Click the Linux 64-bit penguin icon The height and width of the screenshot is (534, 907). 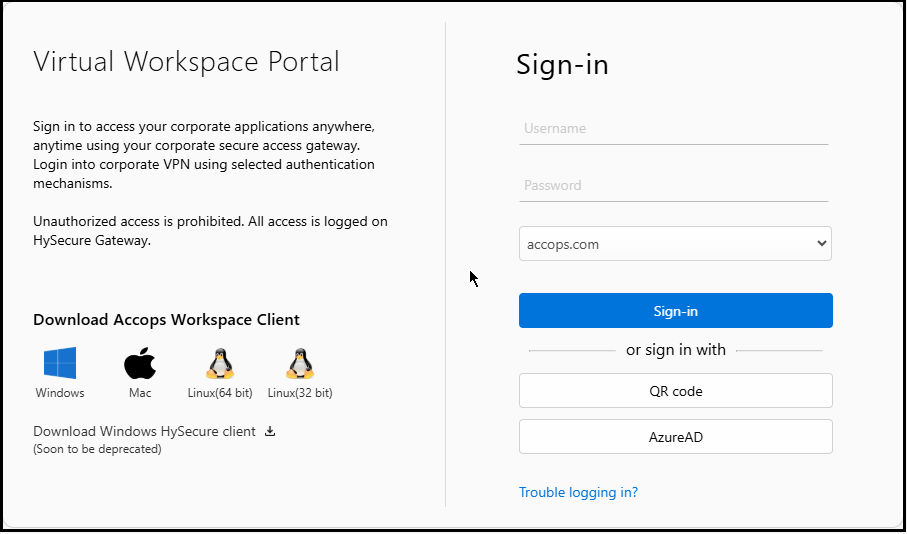pyautogui.click(x=220, y=362)
